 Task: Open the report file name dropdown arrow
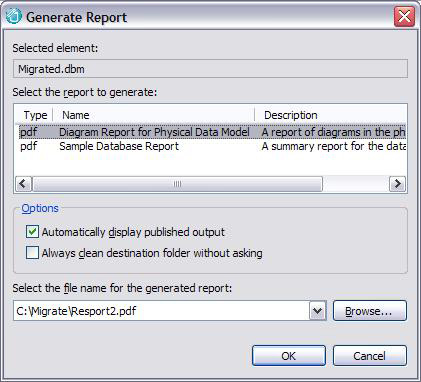(x=318, y=311)
